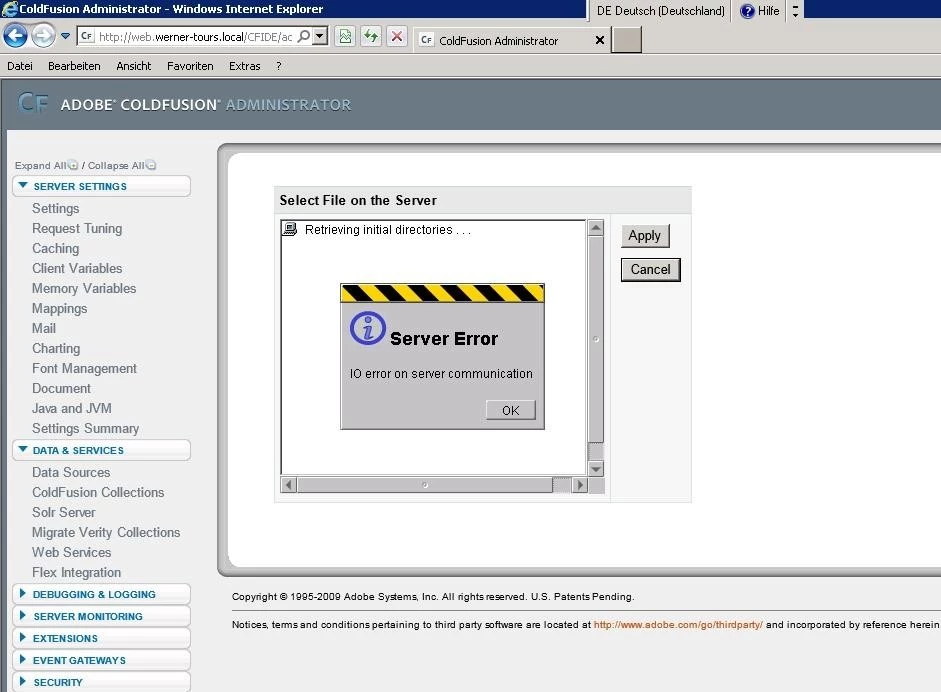Open Settings page
Screen dimensions: 941x692
[56, 208]
